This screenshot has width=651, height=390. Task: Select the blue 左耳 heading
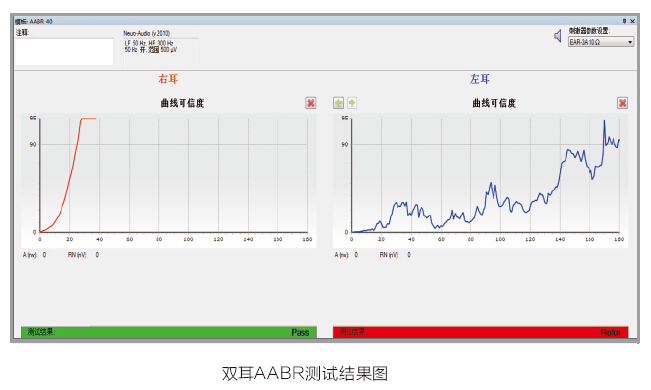[x=480, y=79]
